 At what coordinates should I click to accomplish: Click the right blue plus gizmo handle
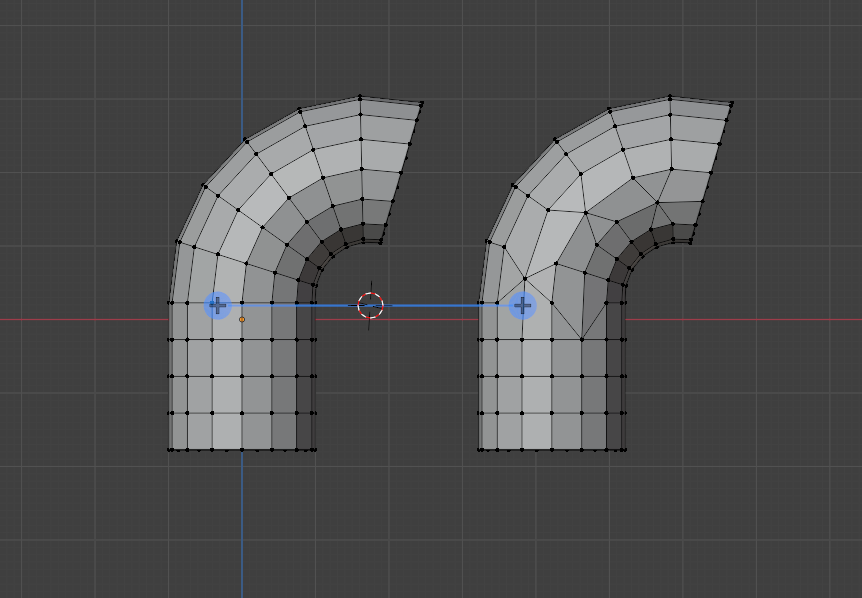522,305
